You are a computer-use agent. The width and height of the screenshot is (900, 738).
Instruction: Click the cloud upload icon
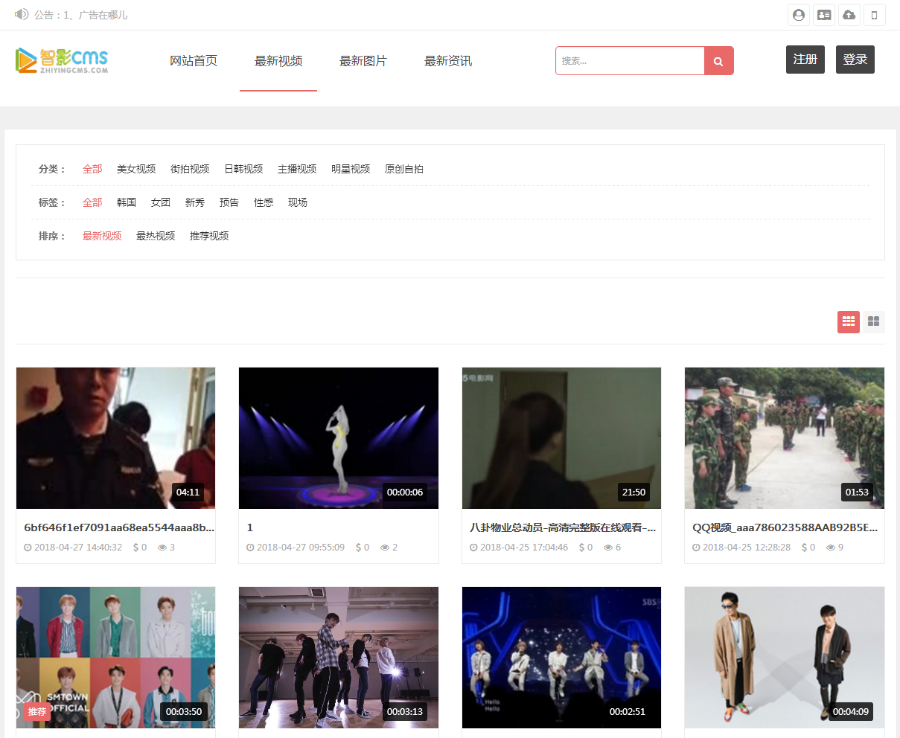[x=849, y=15]
